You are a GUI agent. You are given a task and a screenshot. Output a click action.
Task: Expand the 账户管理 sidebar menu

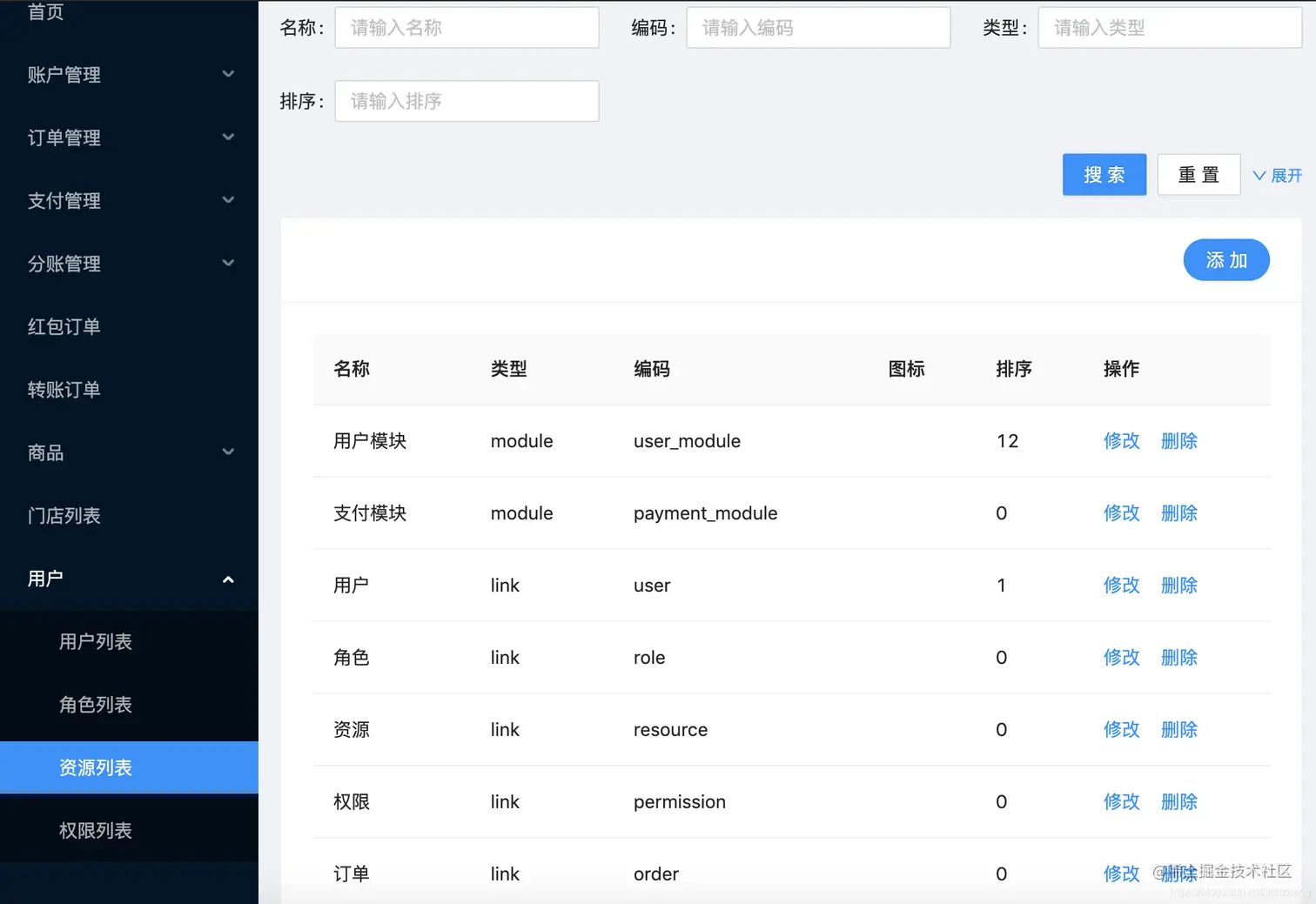pos(130,75)
